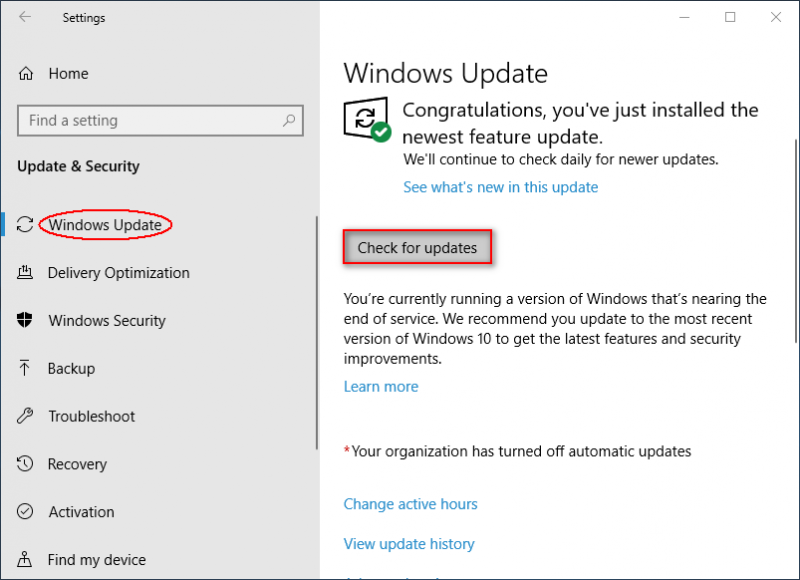Click the Windows Update sync arrows icon
The image size is (800, 580).
click(x=24, y=224)
